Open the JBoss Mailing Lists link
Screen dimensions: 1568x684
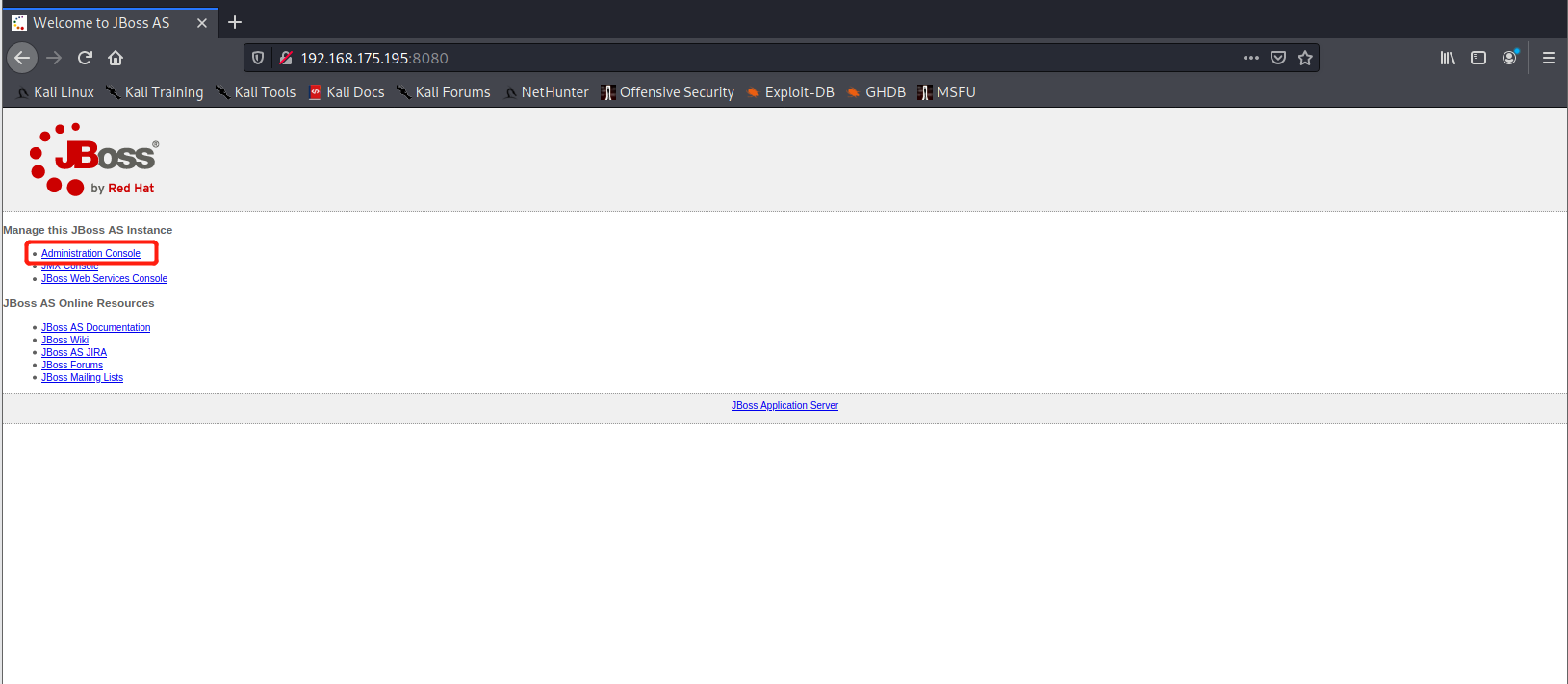tap(82, 378)
